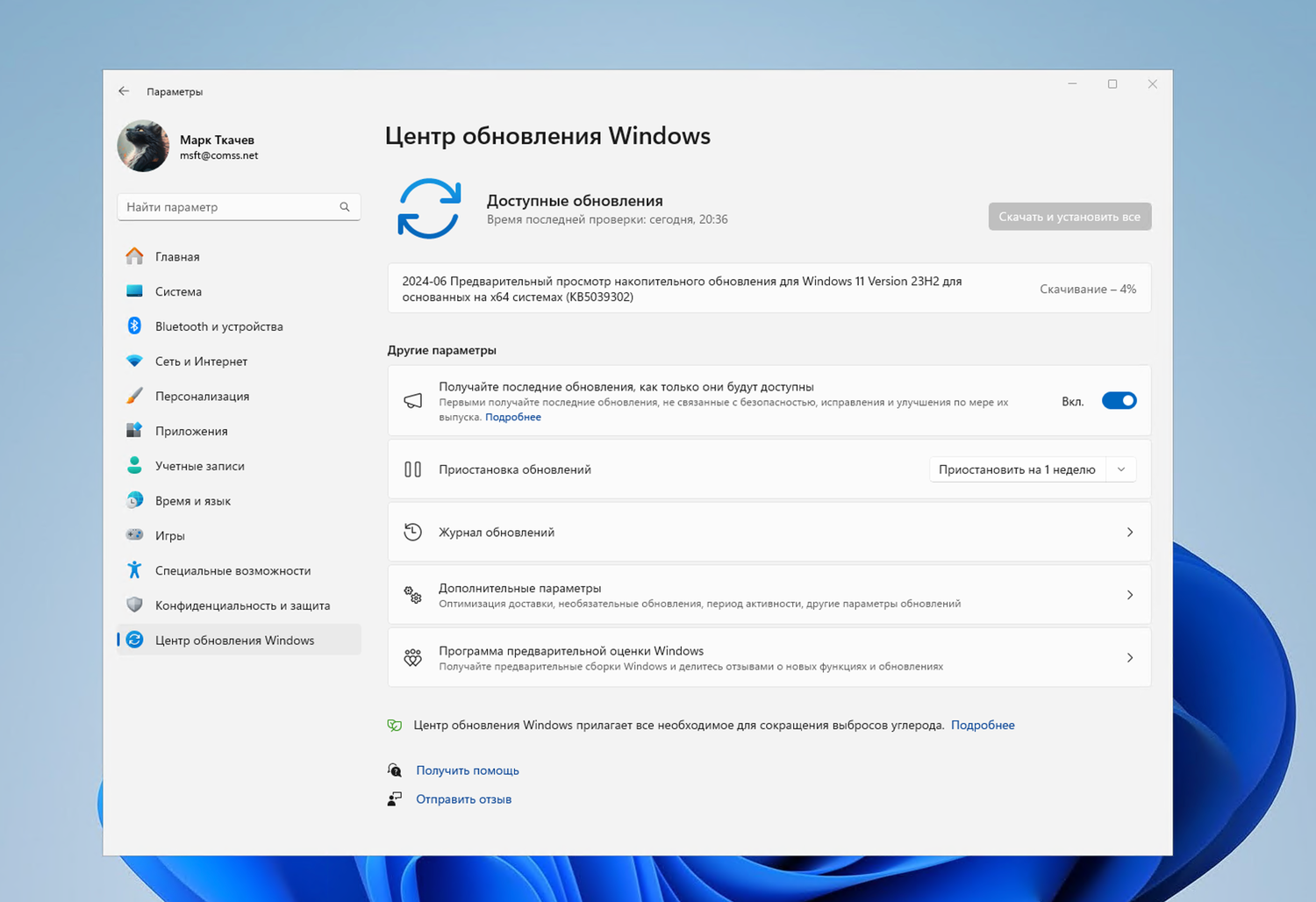Click the Приостановка обновлений row title

coord(515,469)
